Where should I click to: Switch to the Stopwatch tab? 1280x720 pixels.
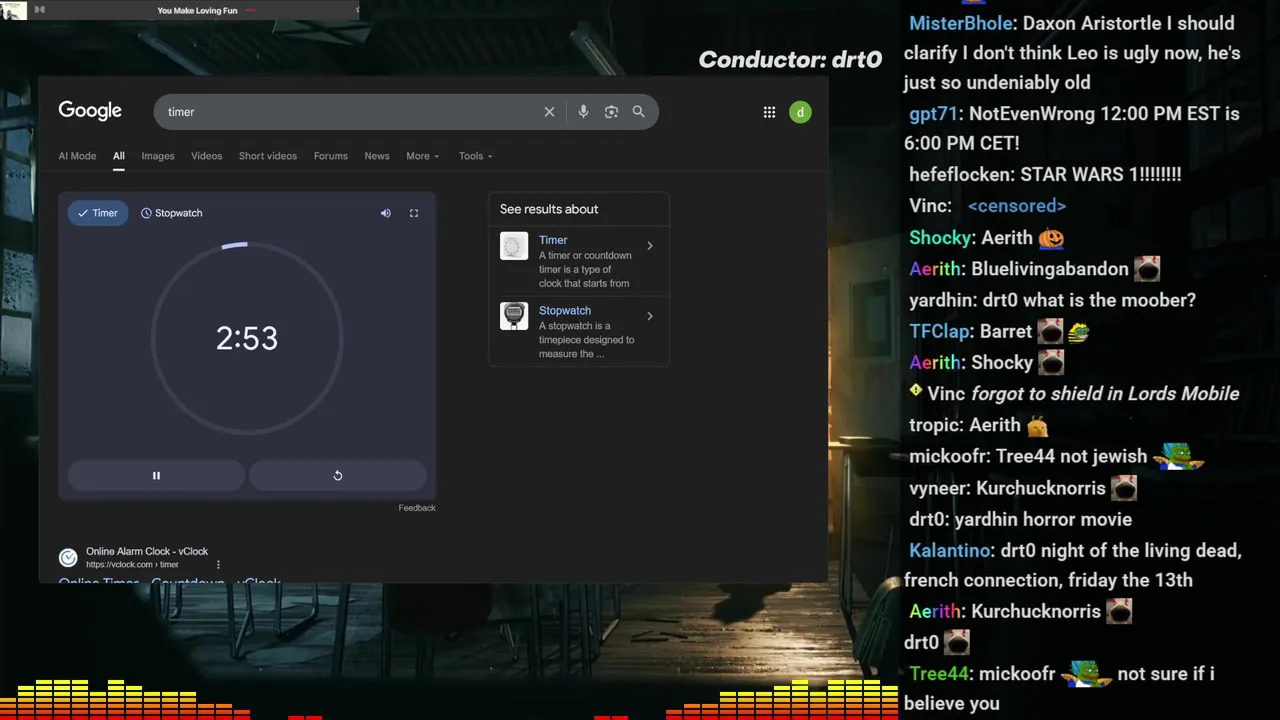pos(171,213)
